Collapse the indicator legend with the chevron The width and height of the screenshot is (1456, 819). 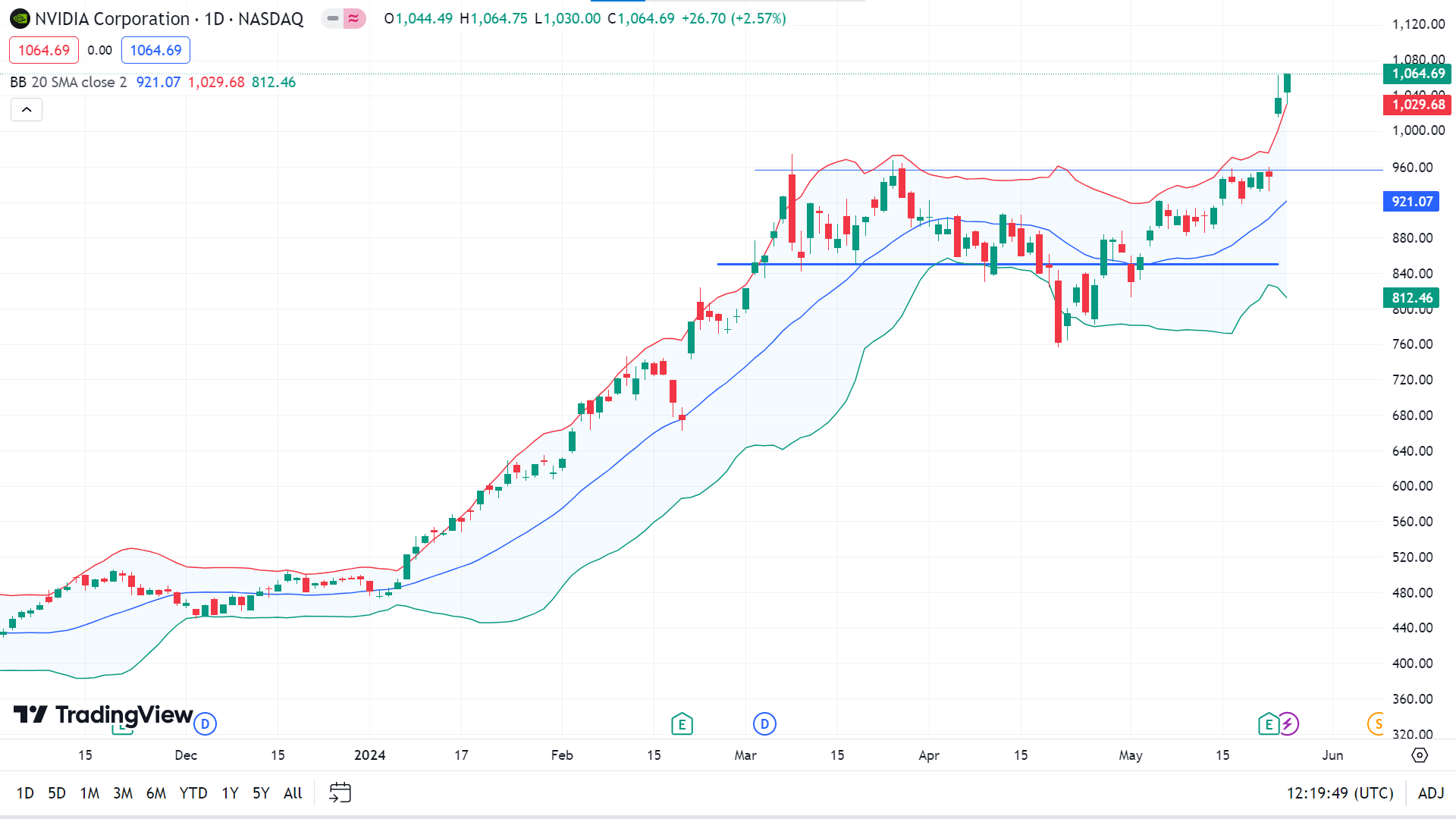27,110
